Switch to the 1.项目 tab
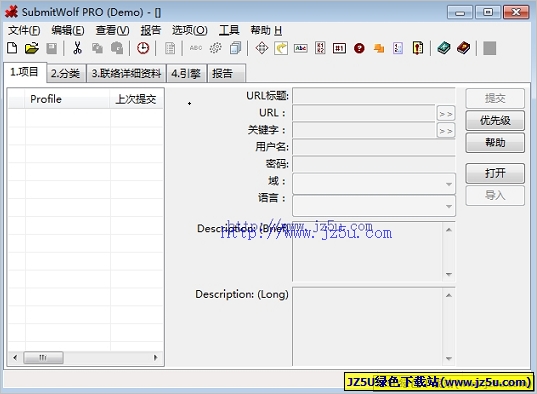Viewport: 537px width, 394px height. (25, 72)
